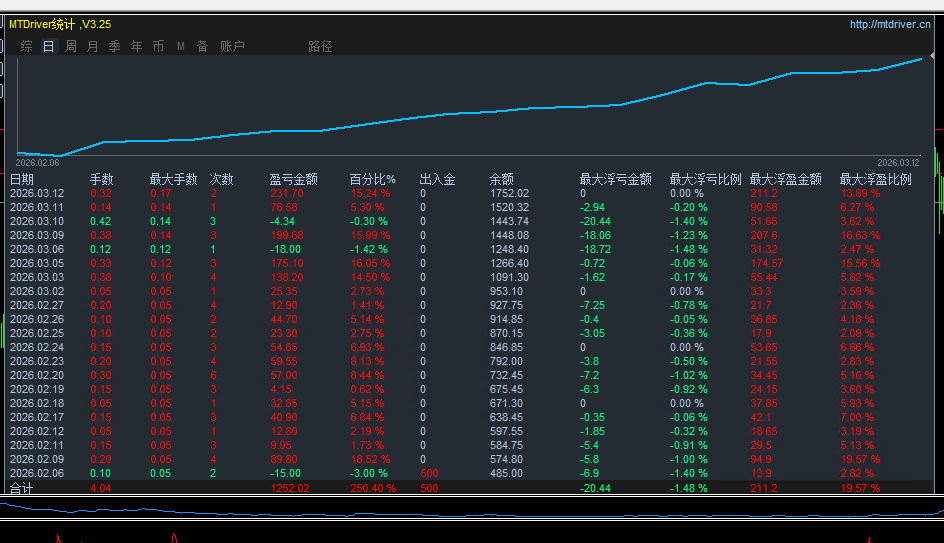Open the 路径 path tab

320,46
